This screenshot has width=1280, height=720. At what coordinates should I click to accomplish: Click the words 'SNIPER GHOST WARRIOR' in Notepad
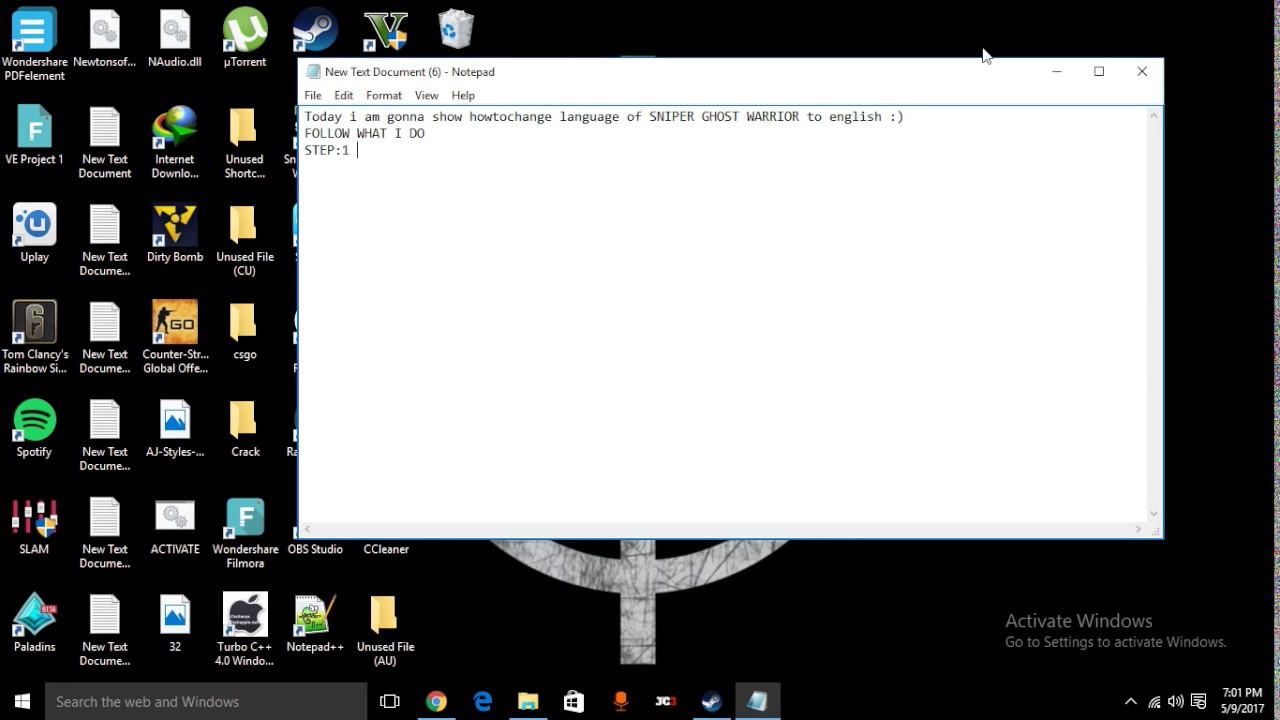[724, 116]
